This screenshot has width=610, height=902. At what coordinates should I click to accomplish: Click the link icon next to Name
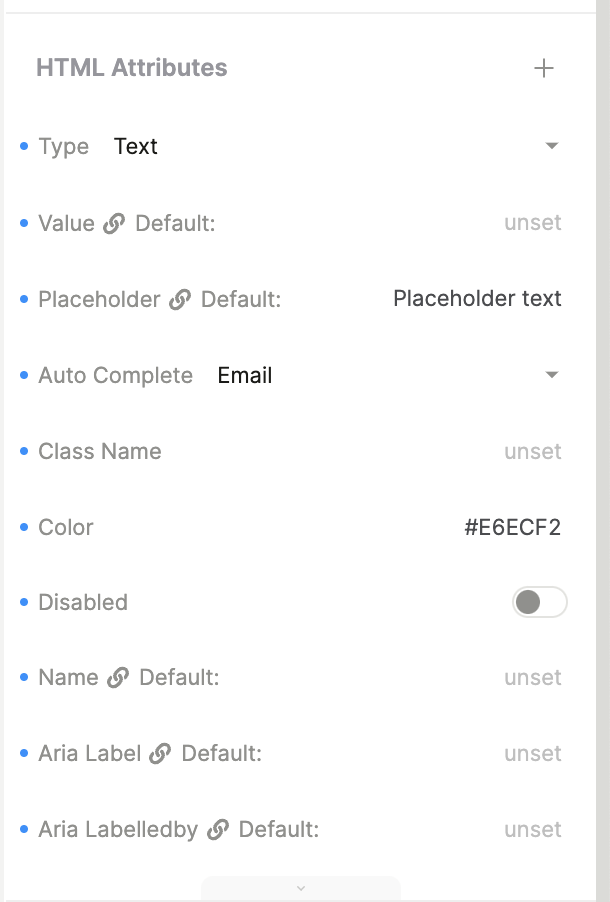pyautogui.click(x=118, y=678)
